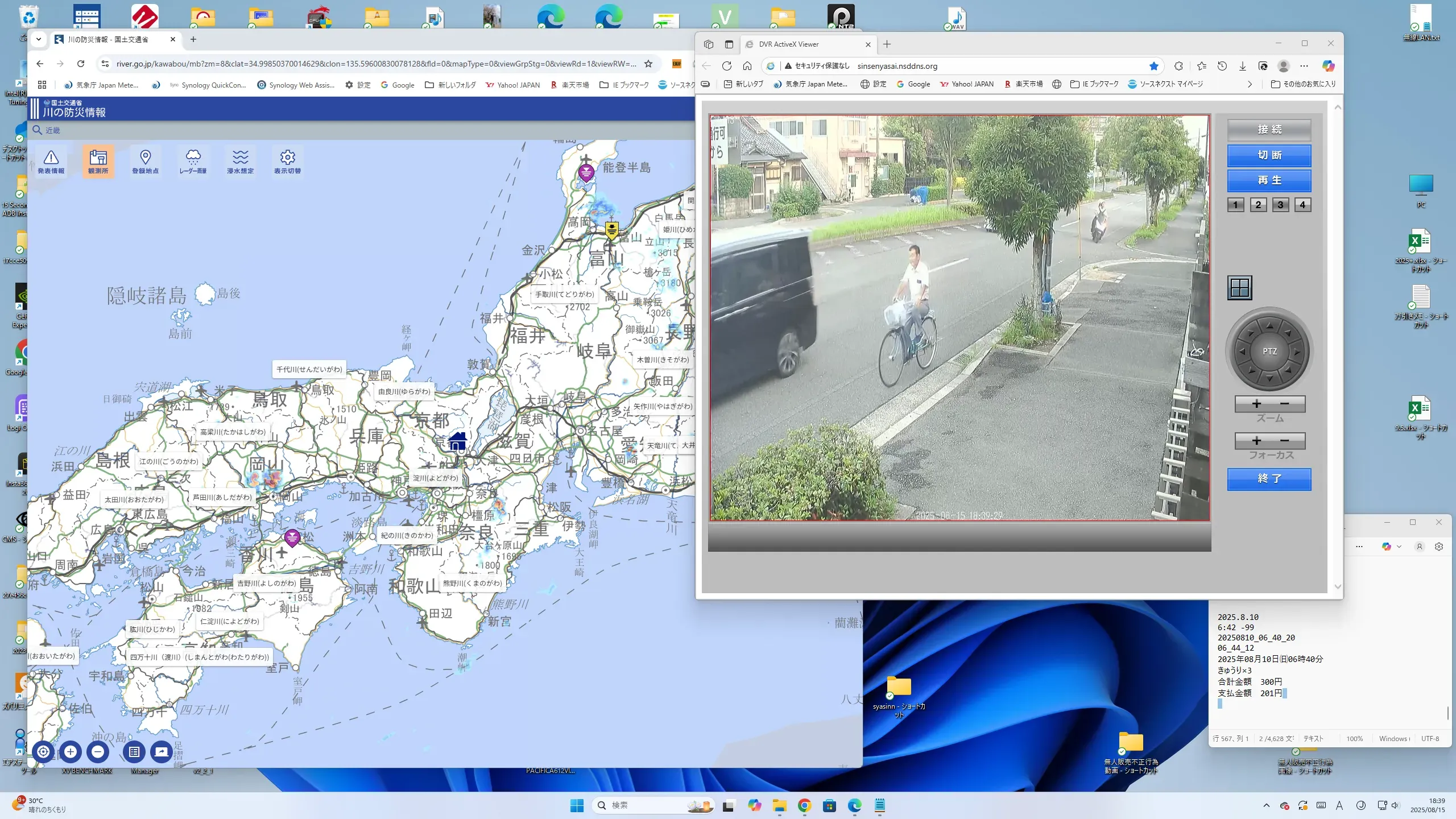Open the 登録地点 registered locations icon
This screenshot has width=1456, height=819.
tap(145, 162)
